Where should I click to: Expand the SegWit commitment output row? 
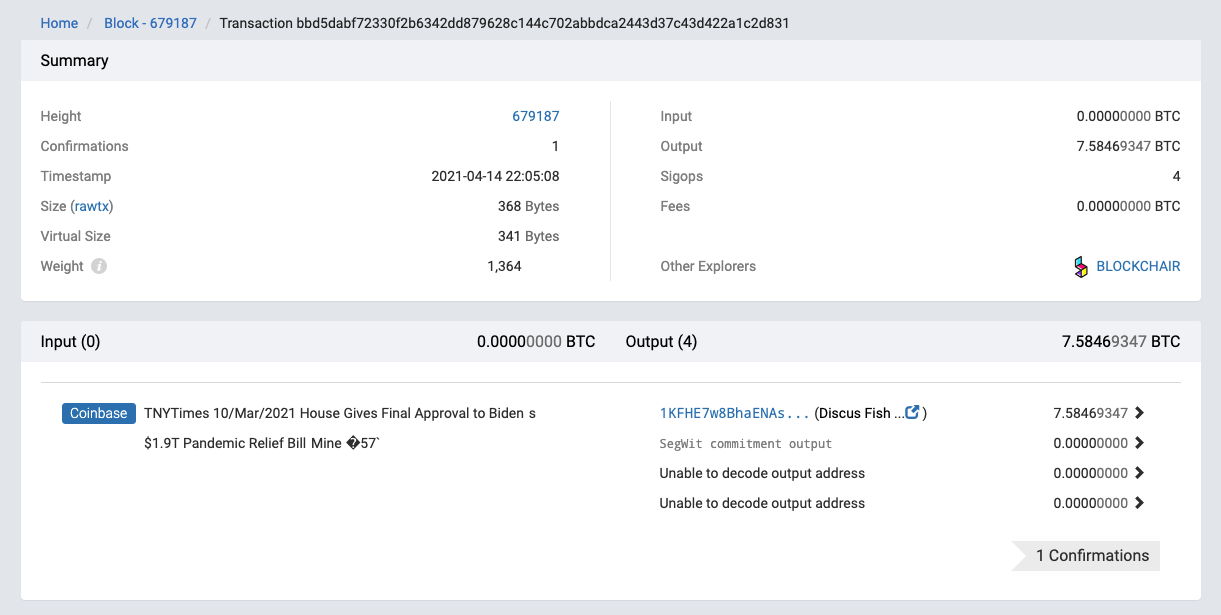(x=1140, y=443)
